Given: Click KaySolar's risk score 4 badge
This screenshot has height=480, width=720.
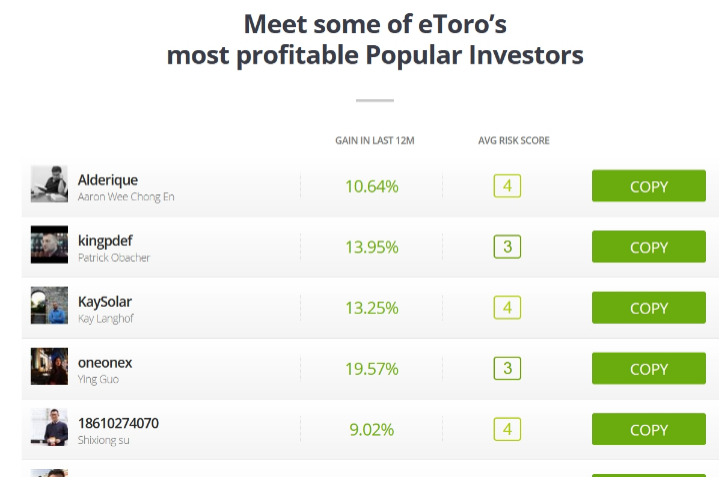Looking at the screenshot, I should tap(507, 308).
